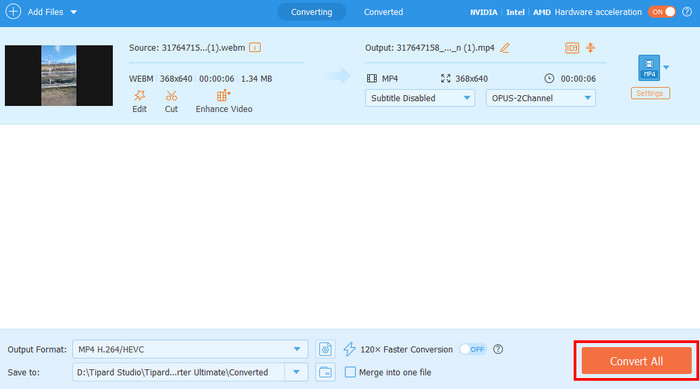The height and width of the screenshot is (389, 700).
Task: Expand the Subtitle Disabled dropdown
Action: click(x=420, y=98)
